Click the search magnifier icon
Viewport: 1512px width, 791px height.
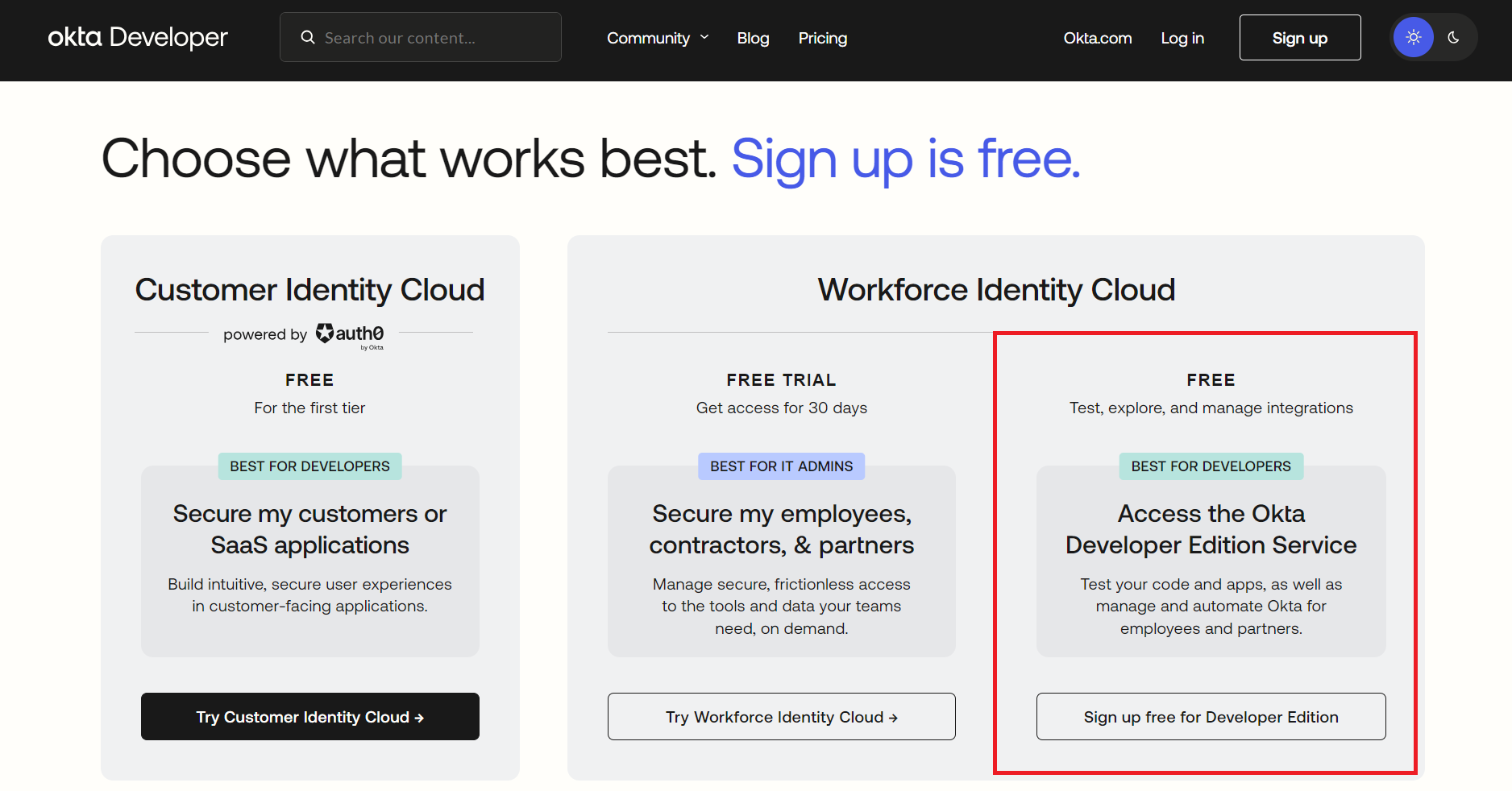pyautogui.click(x=308, y=38)
